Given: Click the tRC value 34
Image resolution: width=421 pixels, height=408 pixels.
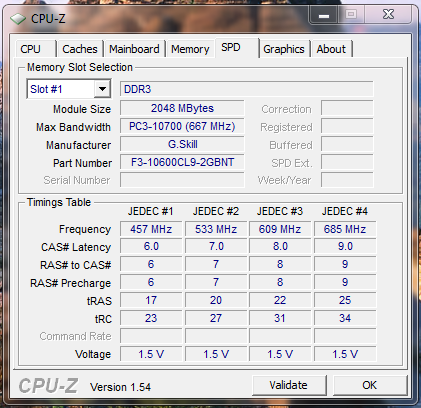Looking at the screenshot, I should coord(345,318).
